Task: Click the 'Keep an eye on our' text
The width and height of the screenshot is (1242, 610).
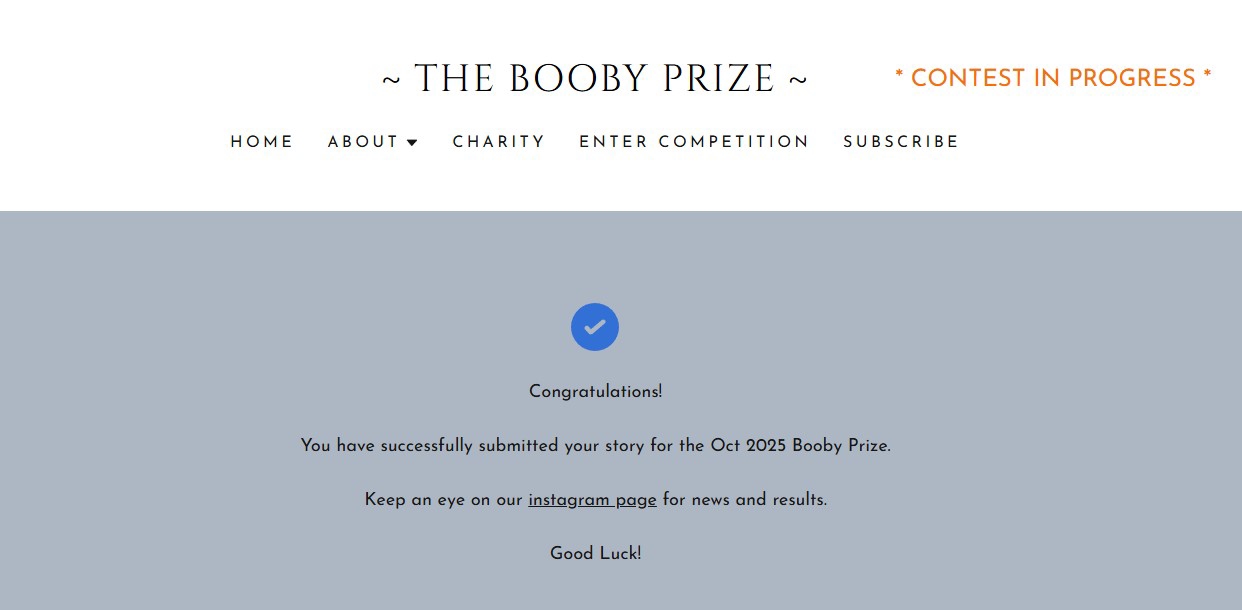Action: (x=443, y=500)
